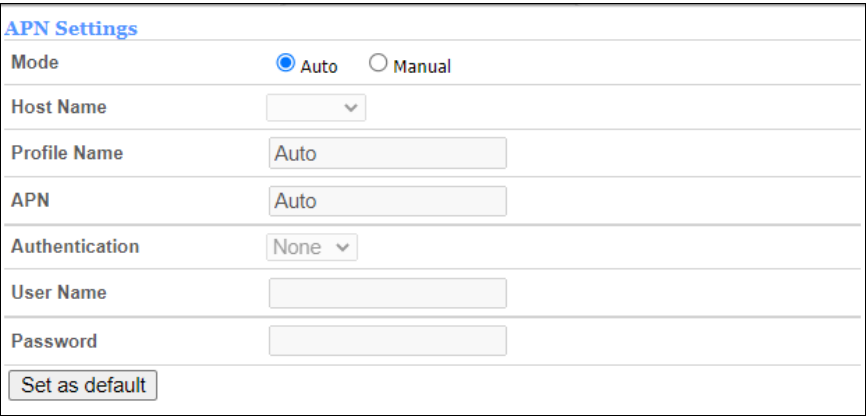Click the Password input field

click(388, 341)
